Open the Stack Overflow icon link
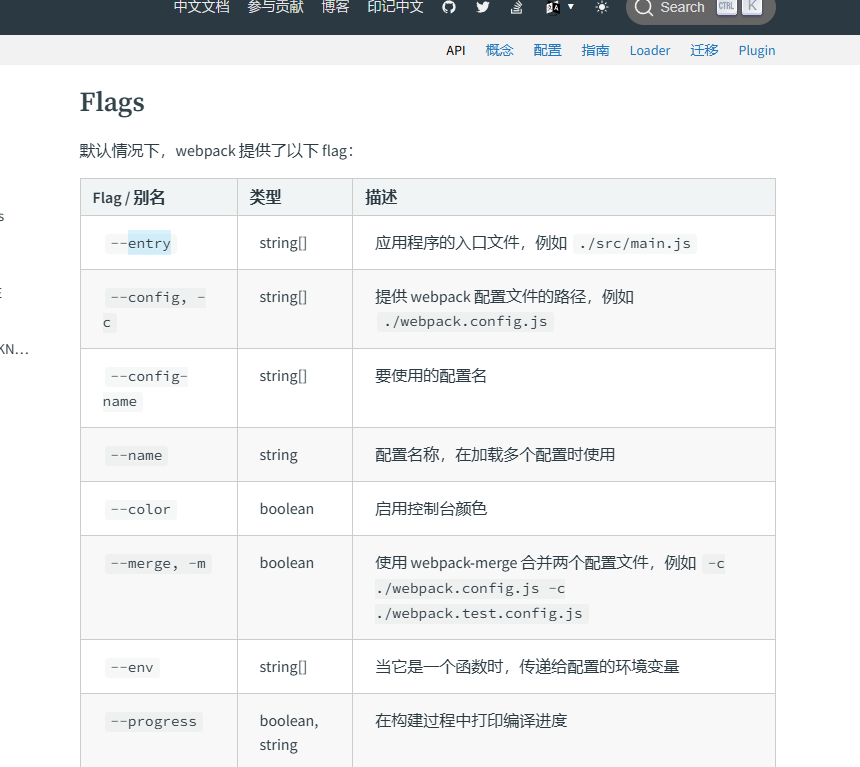This screenshot has height=767, width=860. [516, 7]
